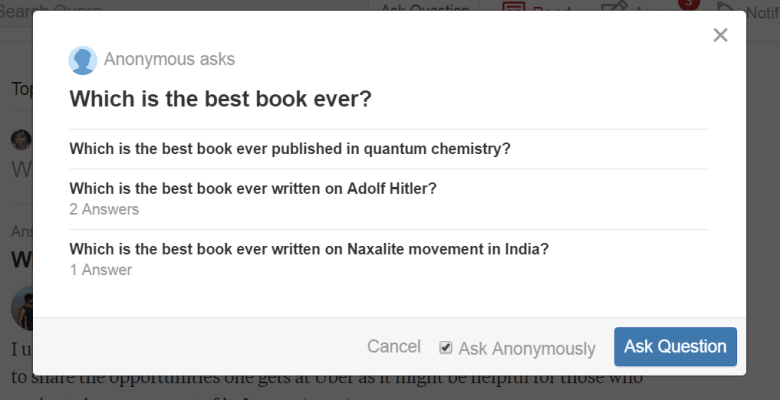Open the Read feed icon in navbar

pyautogui.click(x=515, y=11)
